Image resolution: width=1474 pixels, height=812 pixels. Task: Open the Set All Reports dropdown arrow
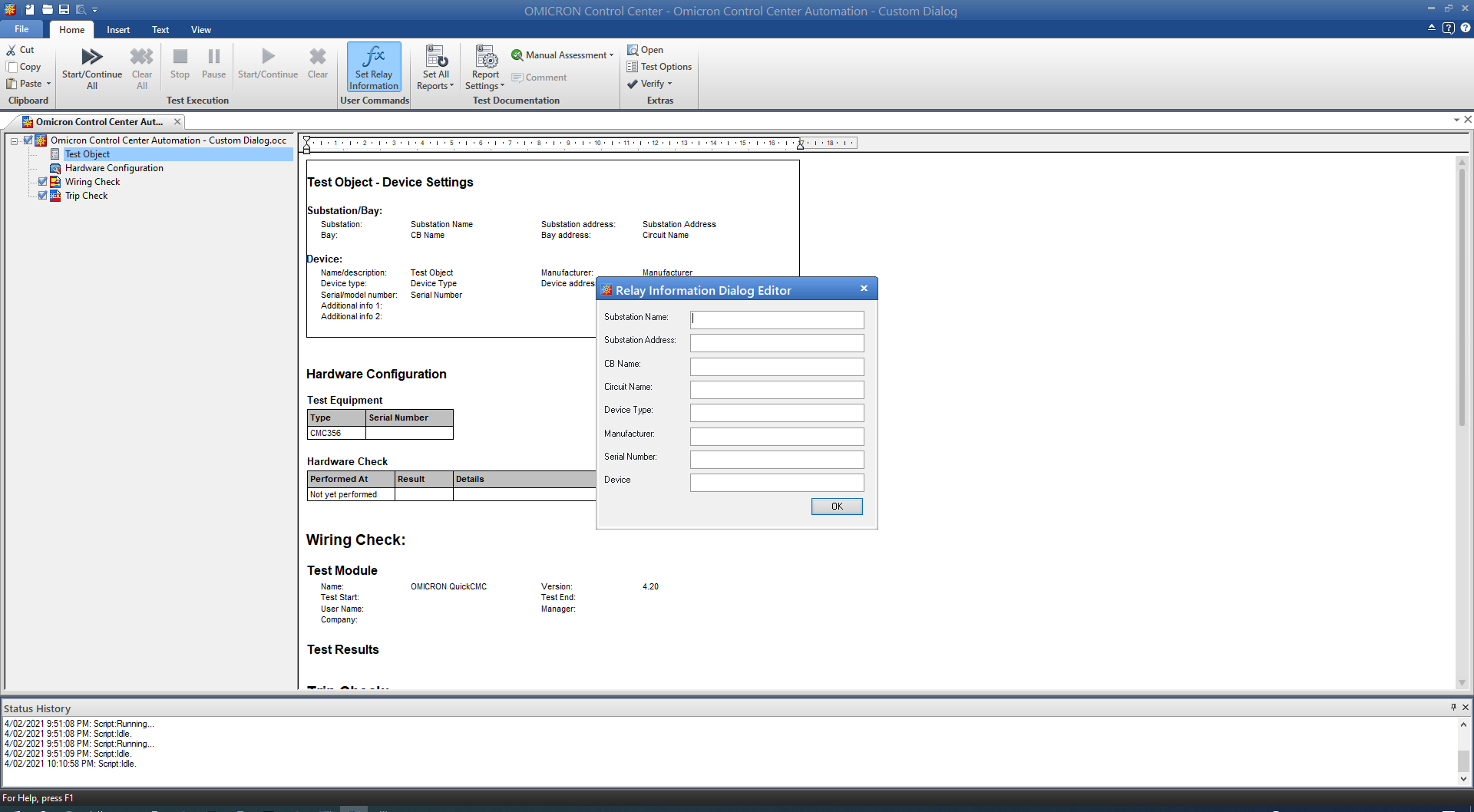coord(452,86)
